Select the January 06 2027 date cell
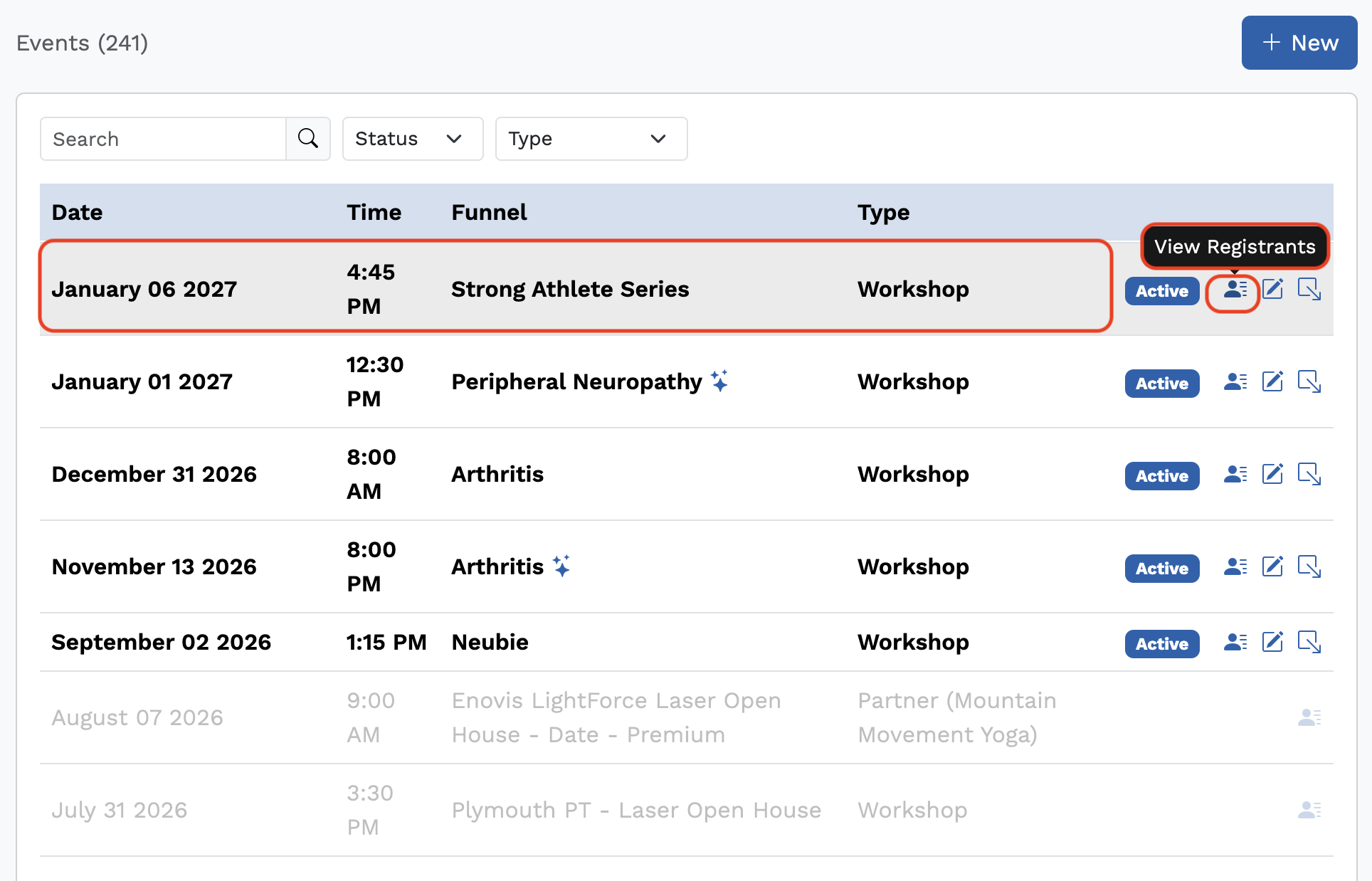This screenshot has width=1372, height=881. 144,289
